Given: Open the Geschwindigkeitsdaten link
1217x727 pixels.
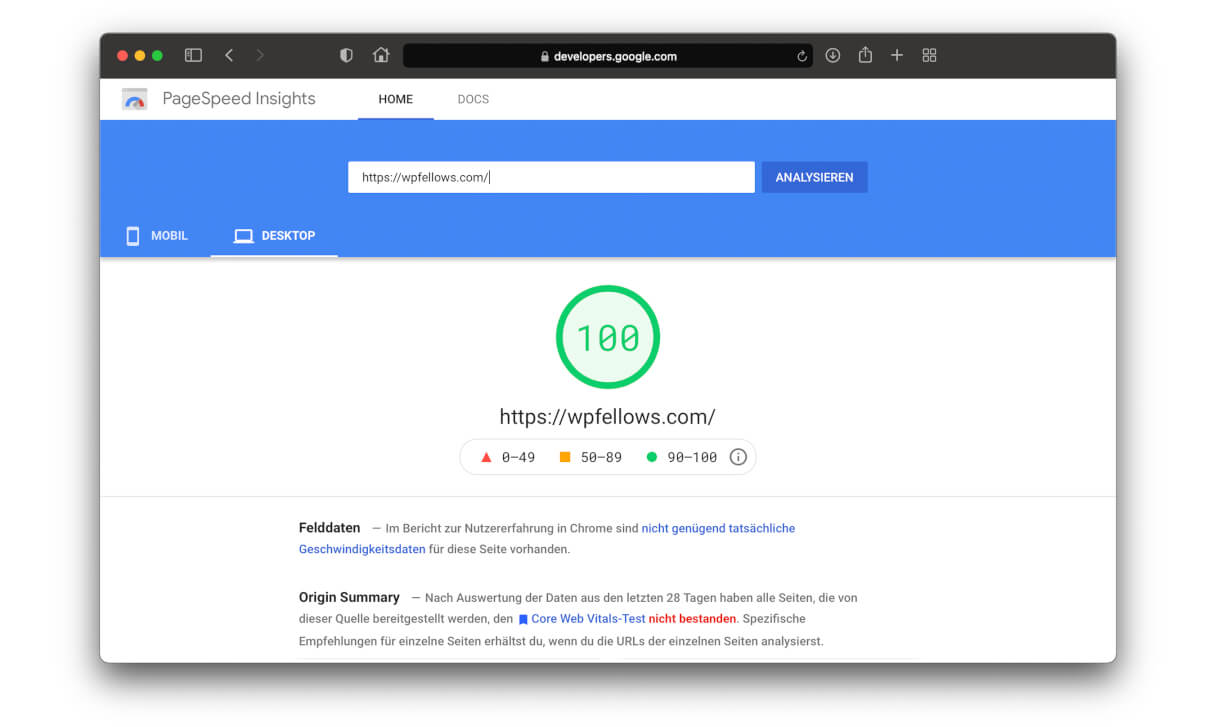Looking at the screenshot, I should point(362,549).
